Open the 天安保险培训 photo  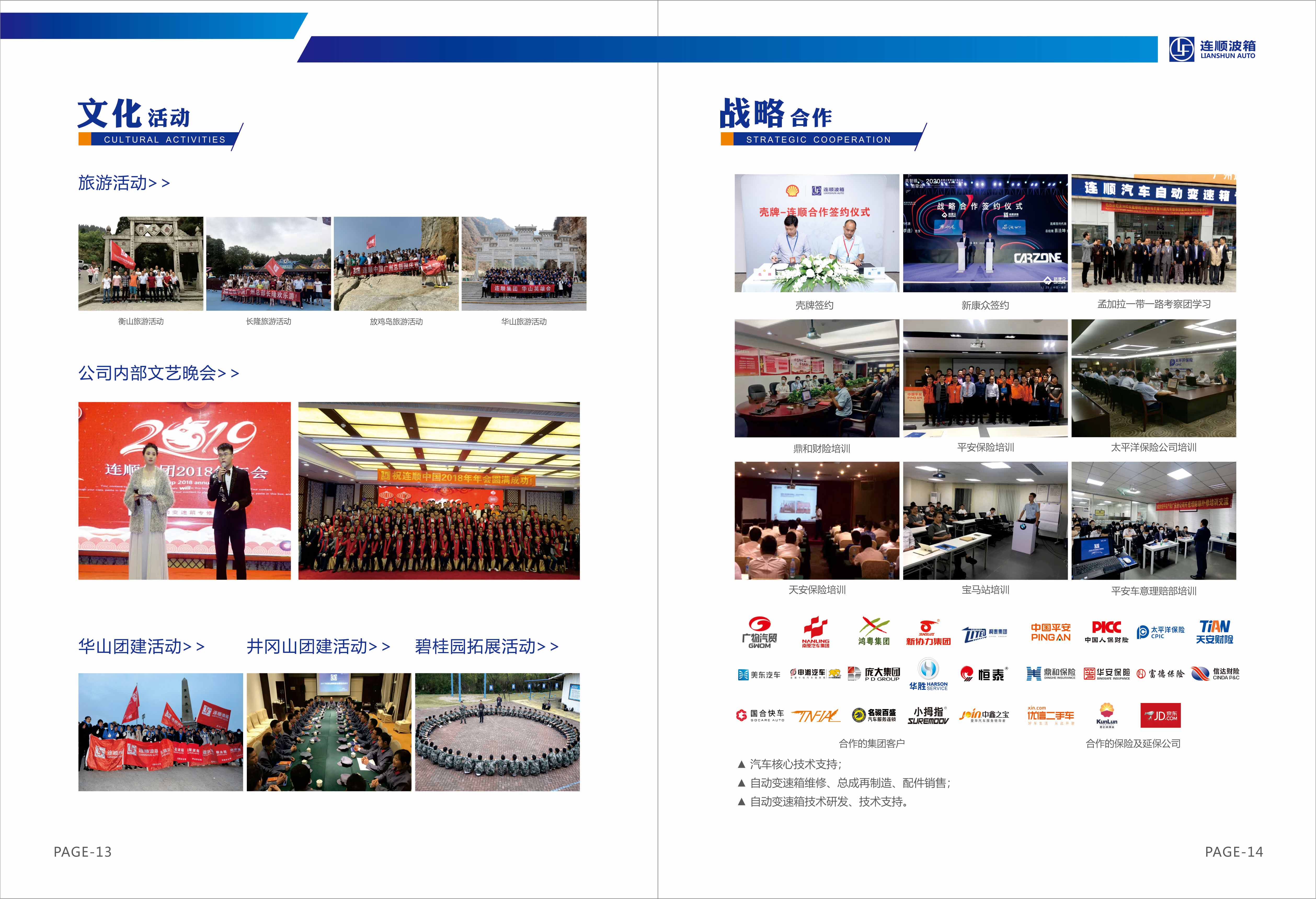click(x=817, y=521)
